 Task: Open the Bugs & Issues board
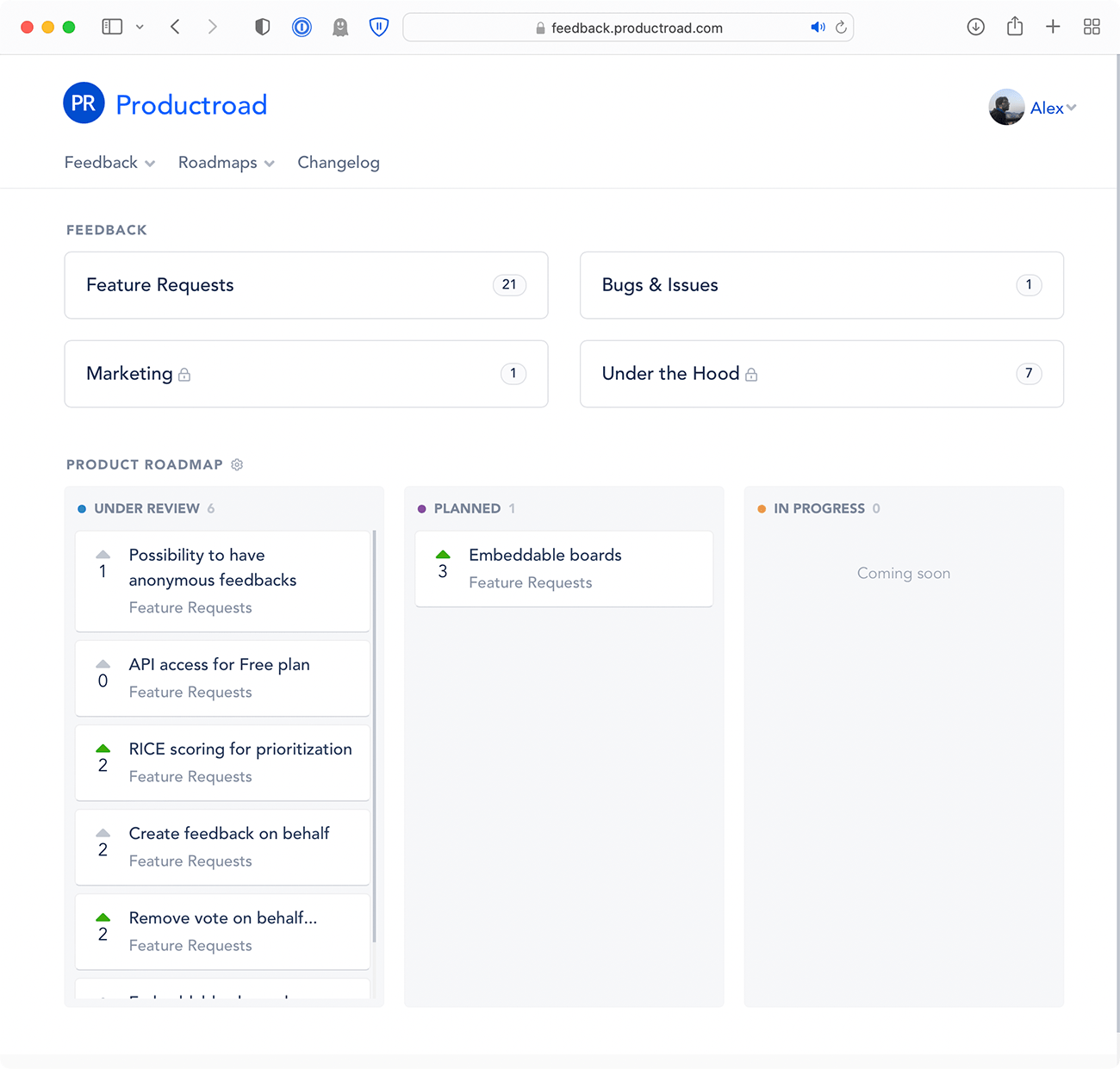[x=822, y=285]
